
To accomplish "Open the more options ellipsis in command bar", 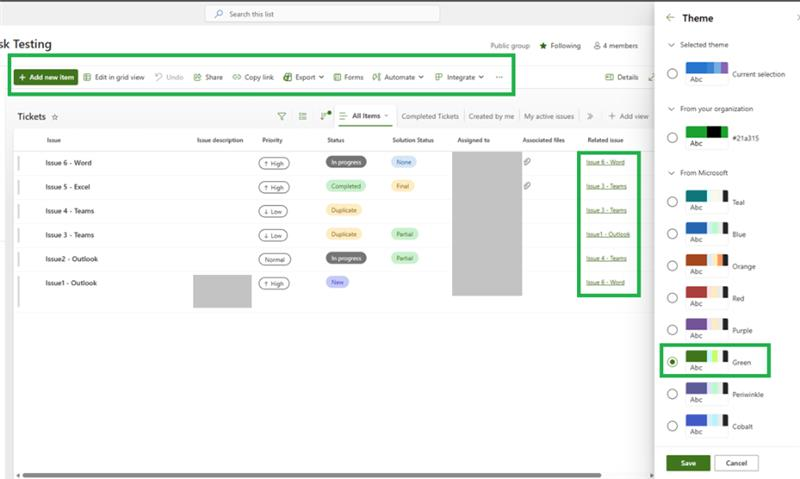I will (x=499, y=77).
